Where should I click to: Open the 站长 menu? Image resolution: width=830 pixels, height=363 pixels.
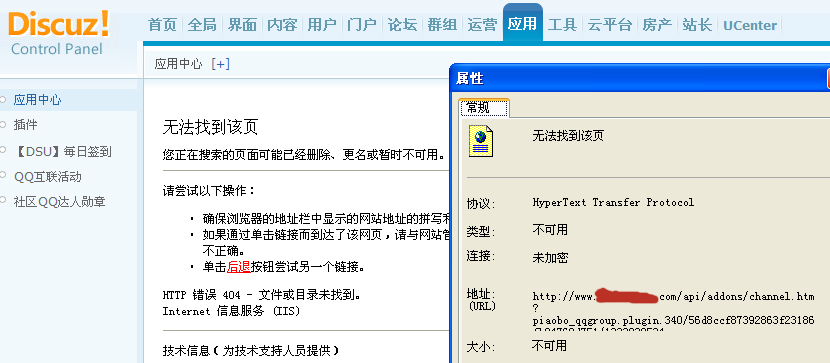(697, 25)
